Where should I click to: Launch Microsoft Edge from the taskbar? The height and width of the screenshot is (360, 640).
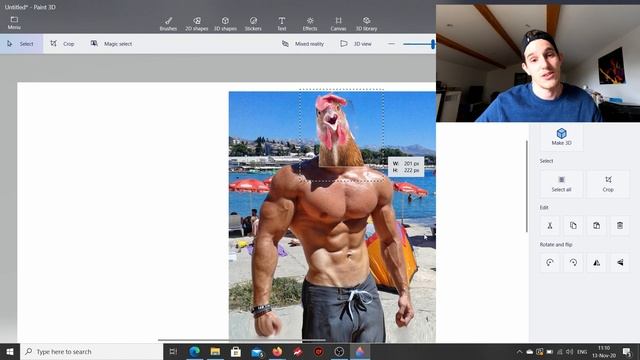tap(194, 351)
